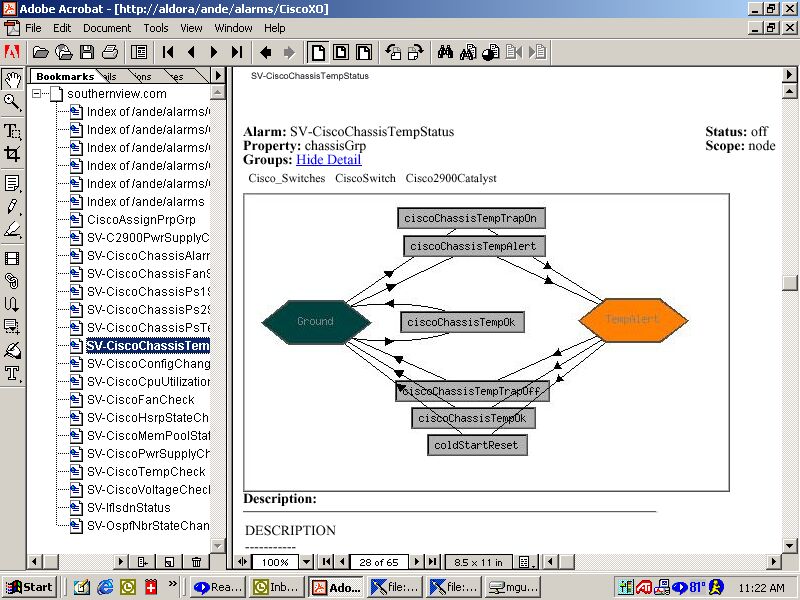Image resolution: width=800 pixels, height=600 pixels.
Task: Select the Text Select tool
Action: coord(13,131)
